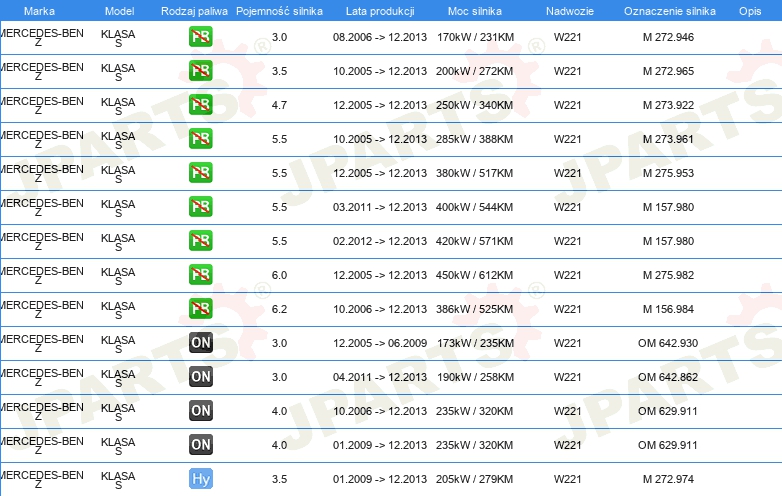The width and height of the screenshot is (782, 496).
Task: Click W221 body in the OM 642.930 row
Action: click(x=568, y=343)
